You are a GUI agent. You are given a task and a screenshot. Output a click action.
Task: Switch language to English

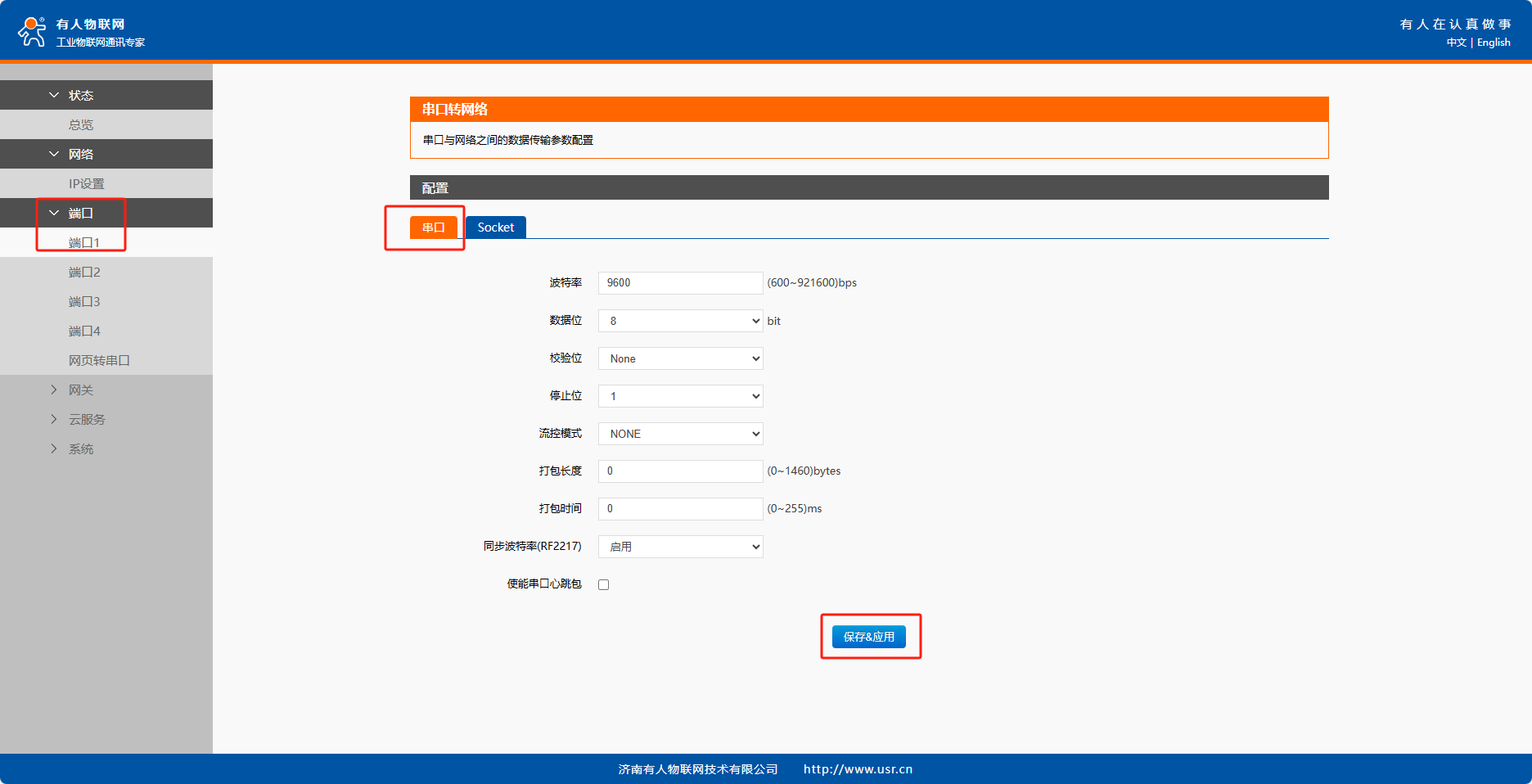1494,43
